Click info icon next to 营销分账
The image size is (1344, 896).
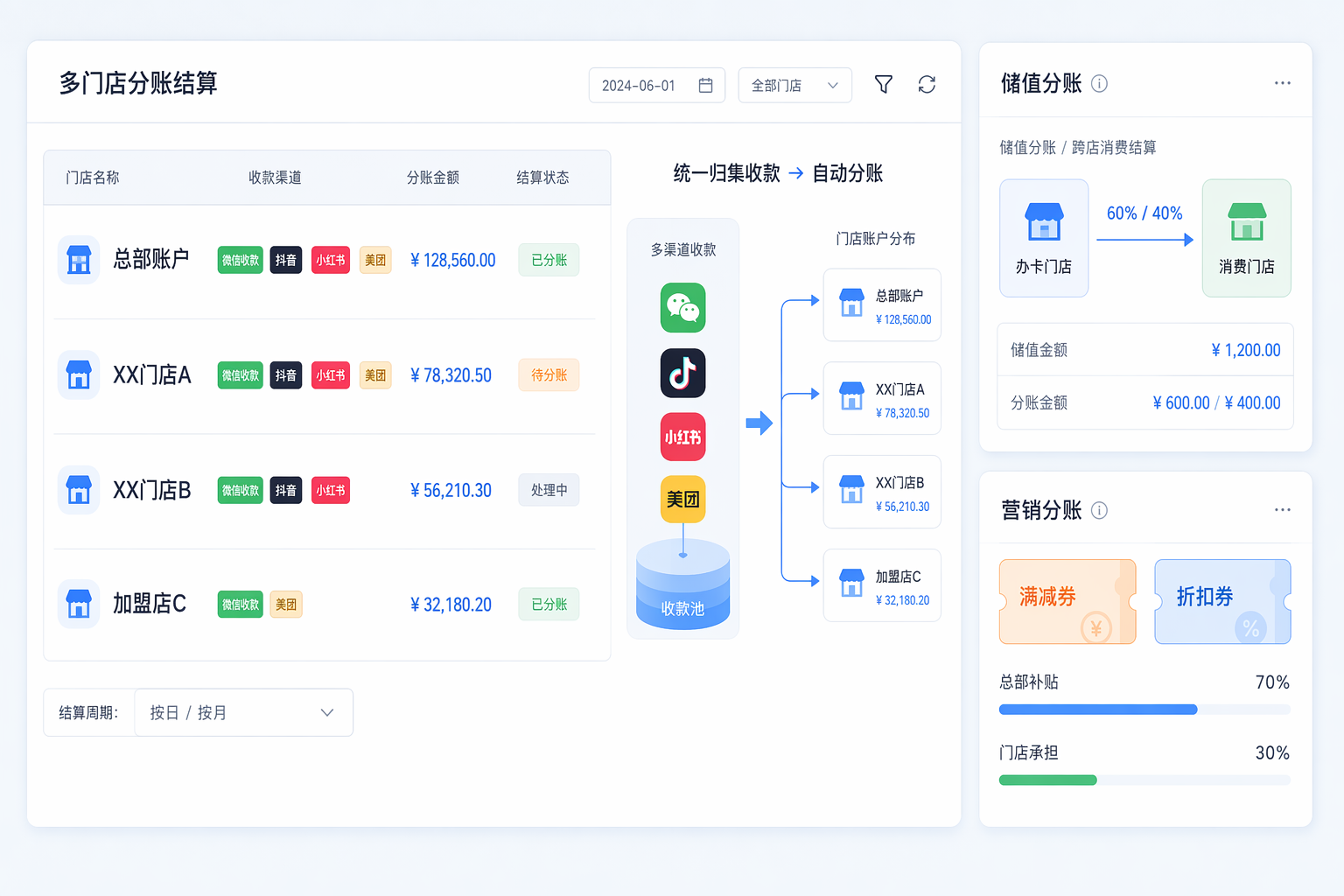[x=1100, y=510]
